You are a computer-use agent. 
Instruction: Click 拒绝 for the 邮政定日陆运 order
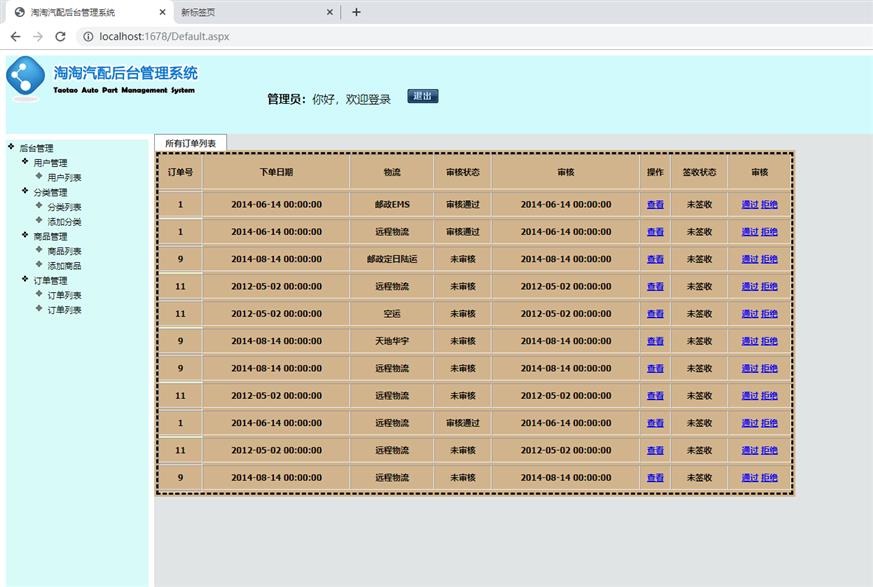769,259
